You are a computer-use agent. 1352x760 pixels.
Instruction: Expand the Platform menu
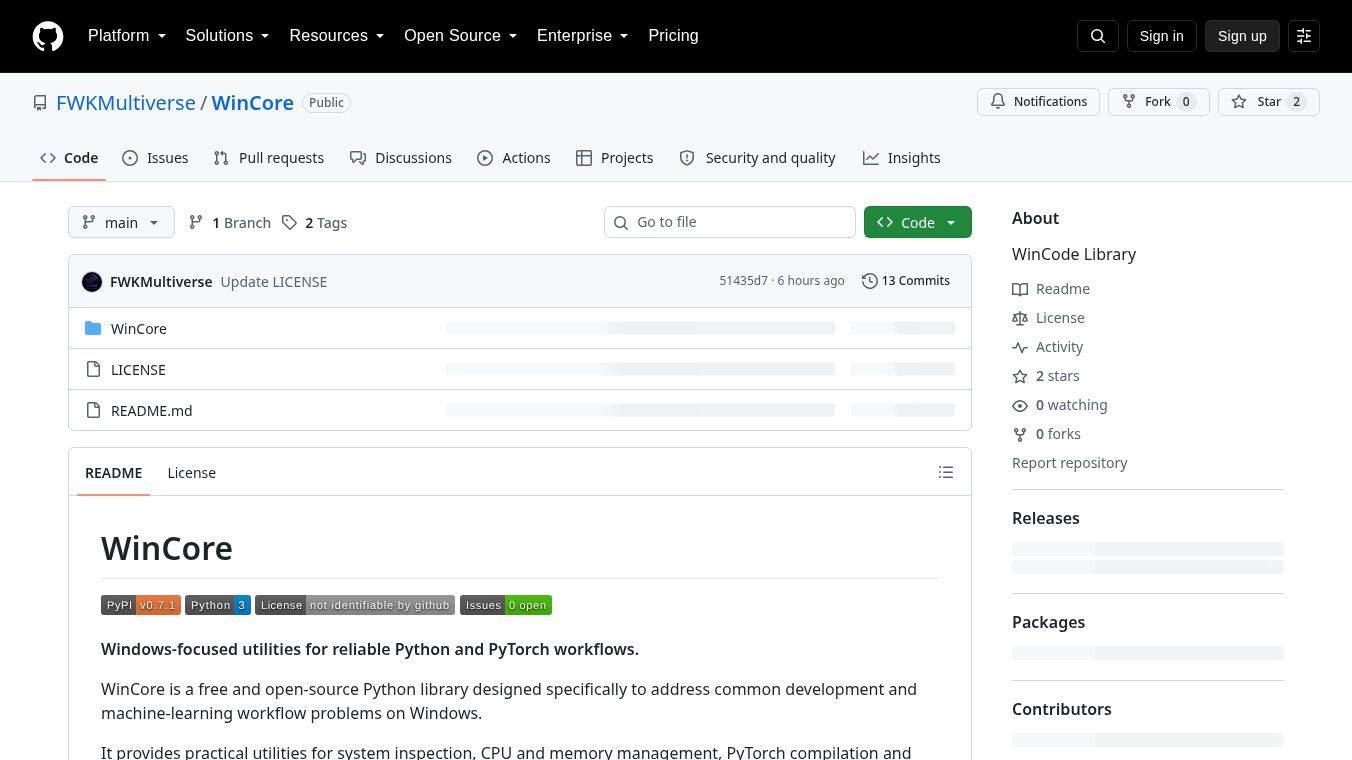[x=127, y=36]
